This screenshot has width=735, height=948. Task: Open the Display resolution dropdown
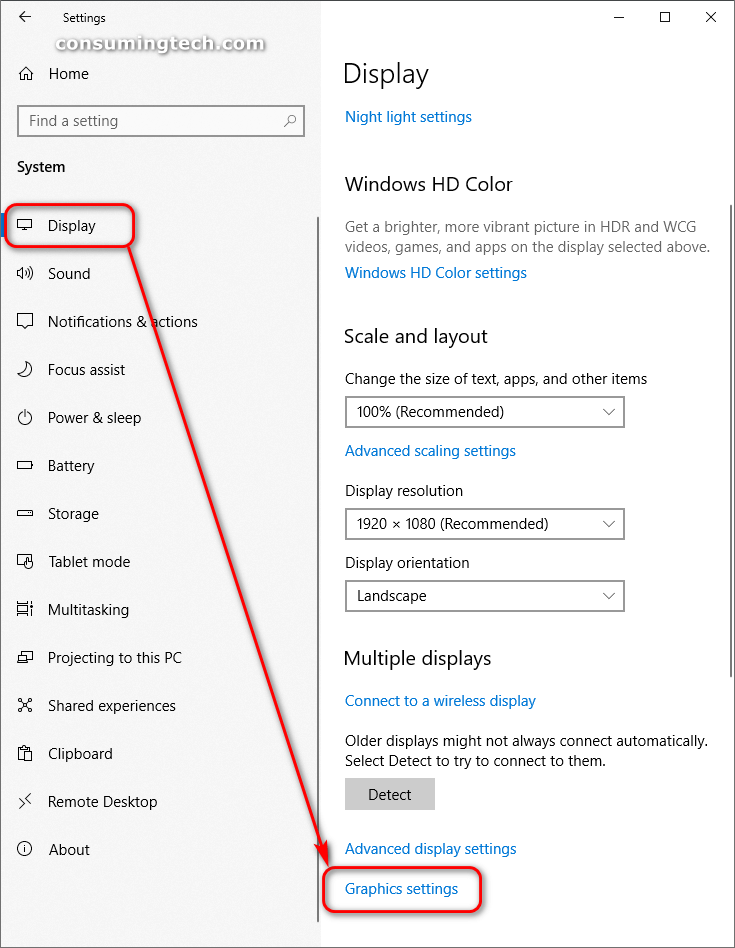pos(485,524)
